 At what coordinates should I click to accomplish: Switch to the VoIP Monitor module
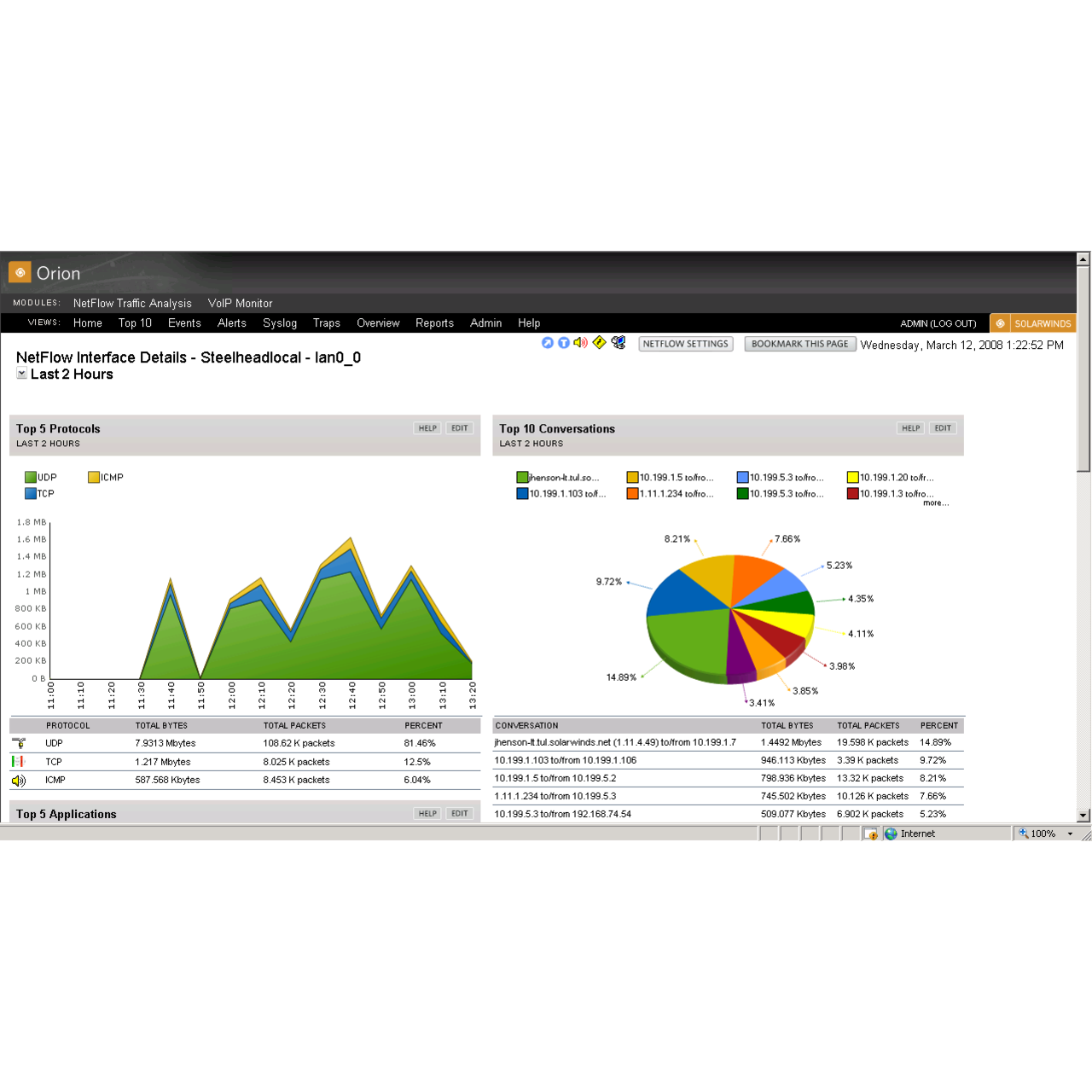pos(240,303)
